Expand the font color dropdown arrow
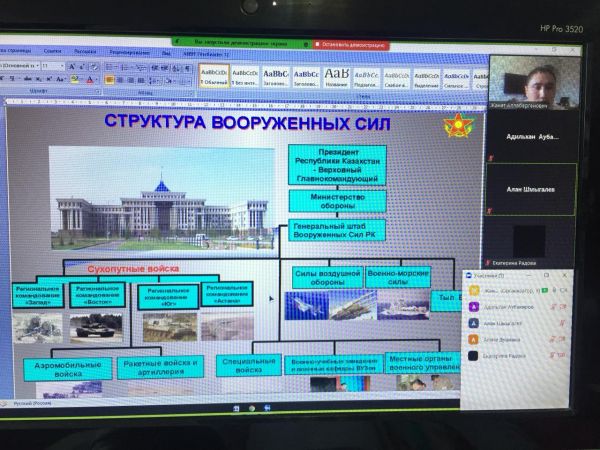This screenshot has height=450, width=600. coord(97,79)
